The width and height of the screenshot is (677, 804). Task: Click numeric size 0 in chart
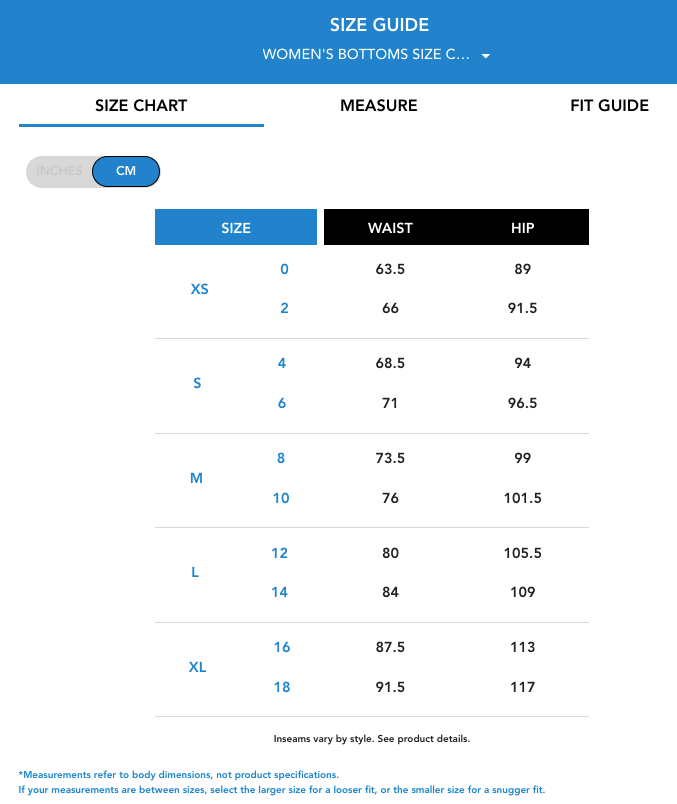(x=284, y=269)
